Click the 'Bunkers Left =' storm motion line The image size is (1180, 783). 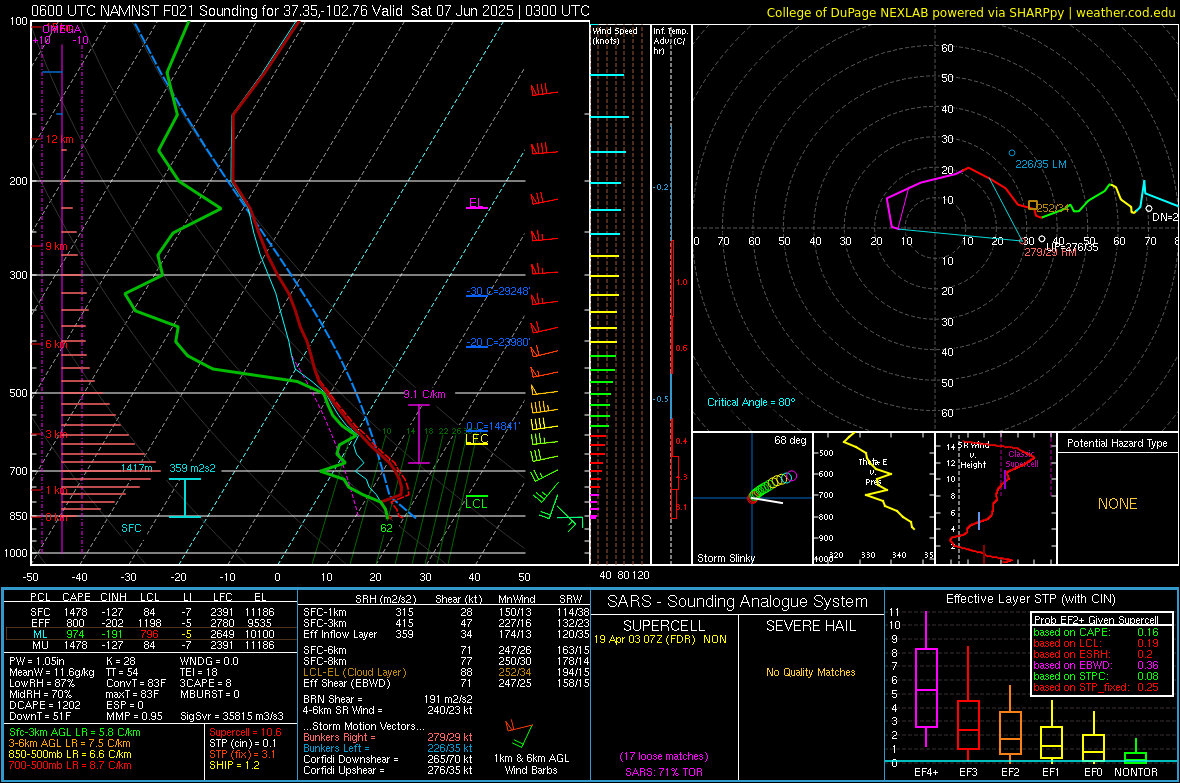click(x=388, y=748)
